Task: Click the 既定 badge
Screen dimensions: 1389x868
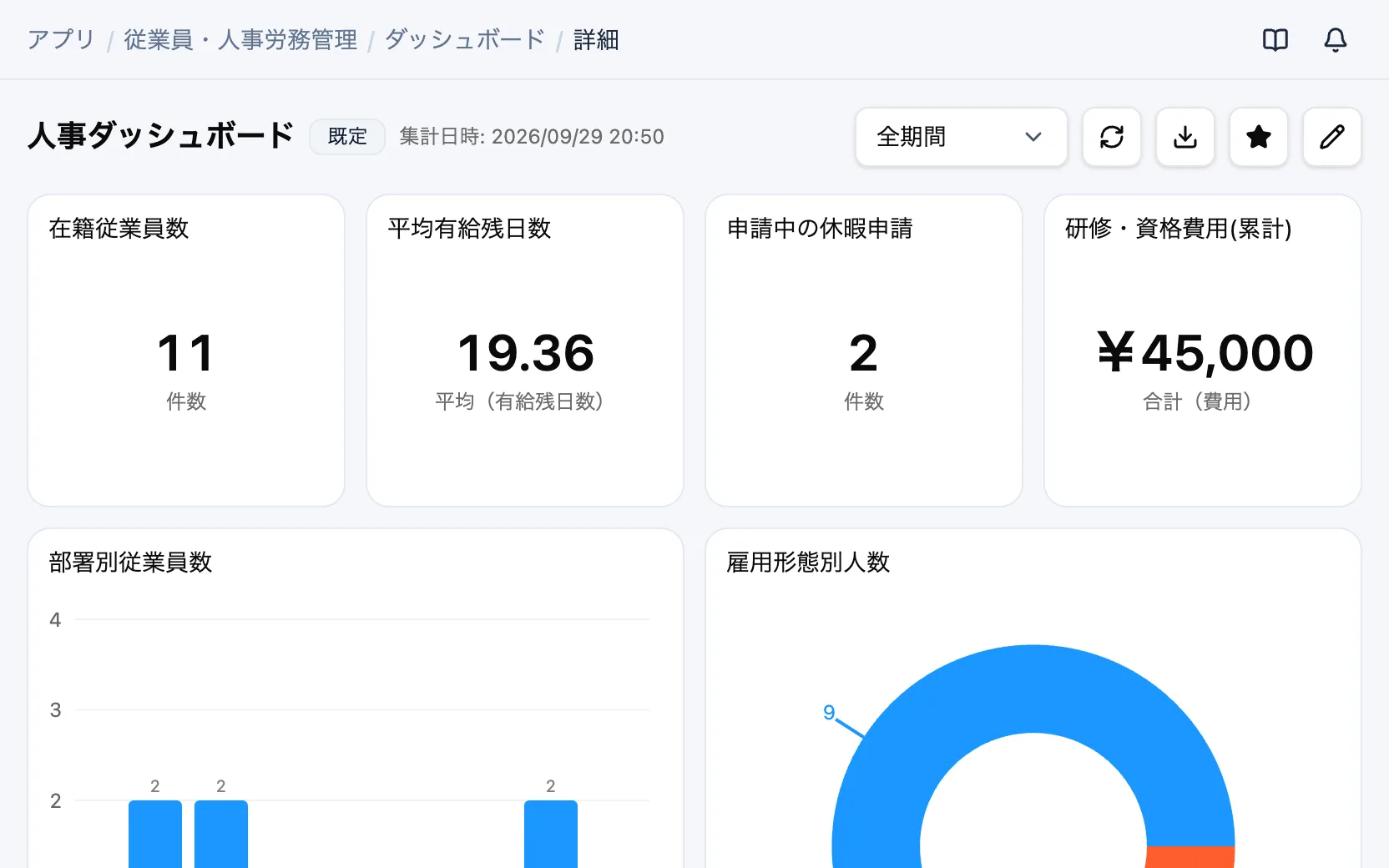Action: [347, 137]
